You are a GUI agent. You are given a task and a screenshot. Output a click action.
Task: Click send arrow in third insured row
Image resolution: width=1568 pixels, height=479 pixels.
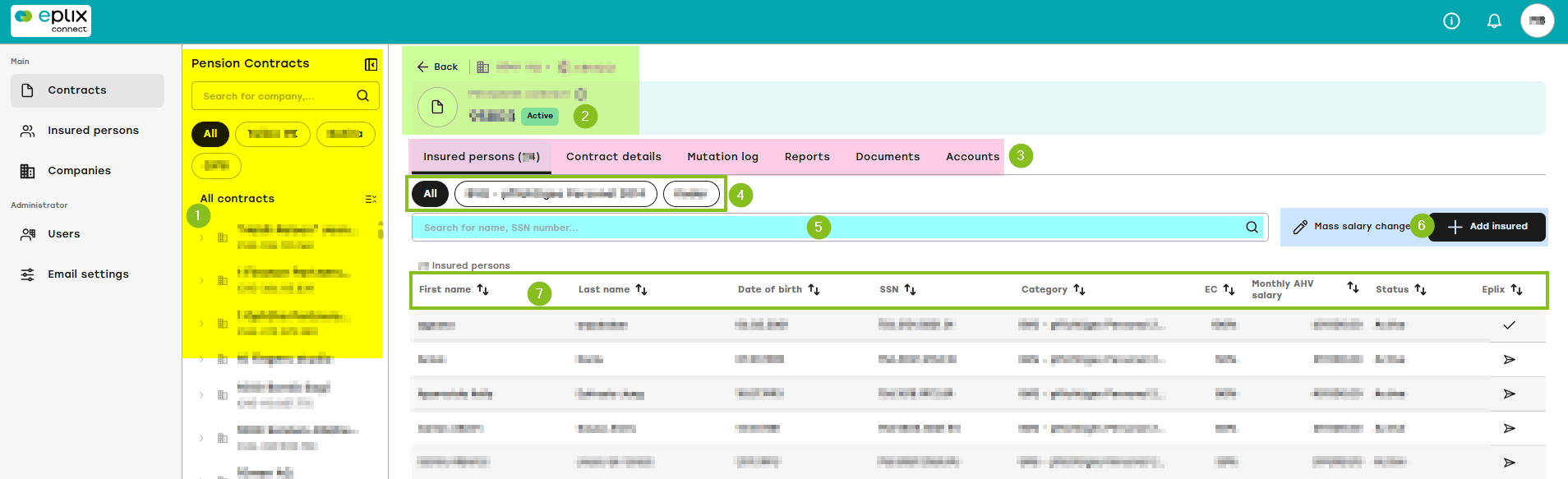tap(1509, 394)
